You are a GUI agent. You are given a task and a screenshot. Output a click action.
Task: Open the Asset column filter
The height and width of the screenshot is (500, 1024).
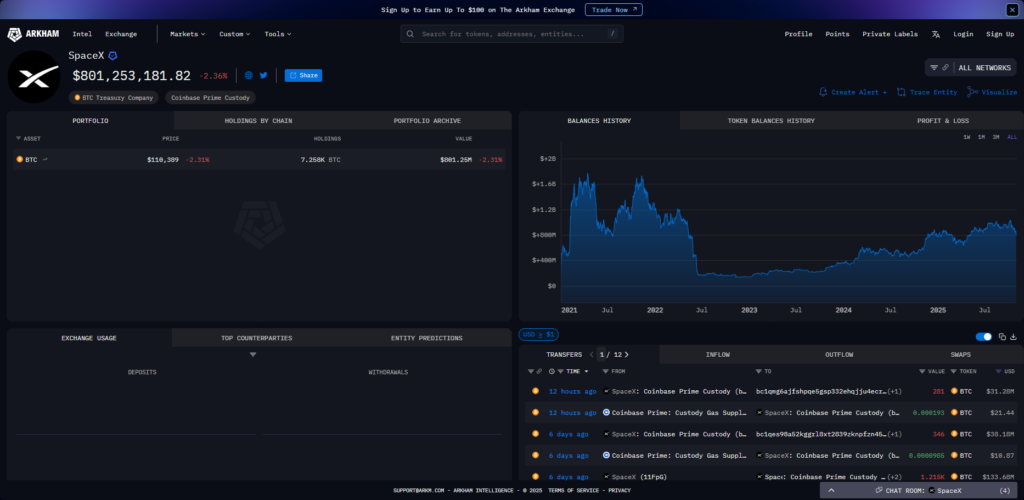(x=18, y=138)
